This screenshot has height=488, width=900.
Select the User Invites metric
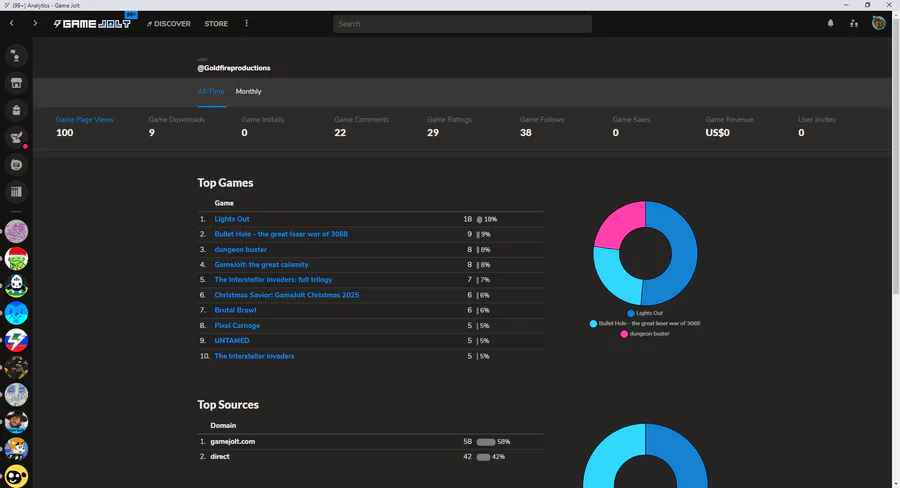coord(816,126)
